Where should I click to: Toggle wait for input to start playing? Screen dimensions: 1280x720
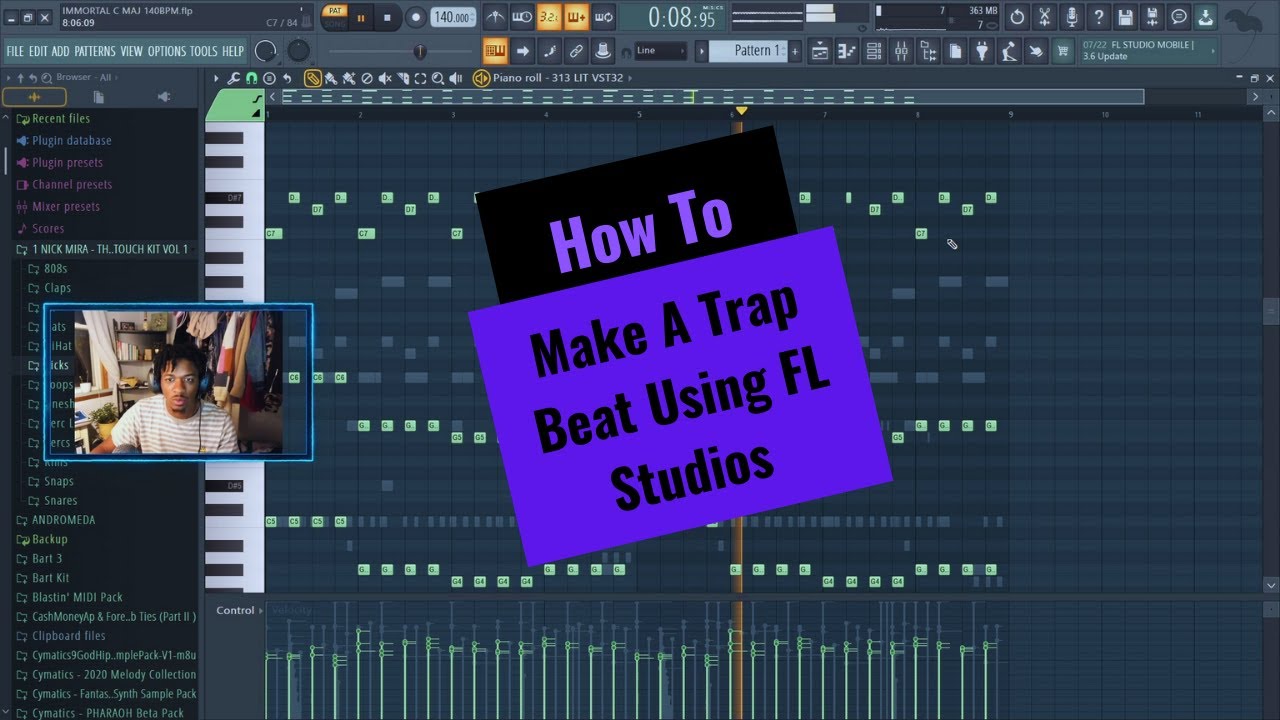[x=522, y=17]
